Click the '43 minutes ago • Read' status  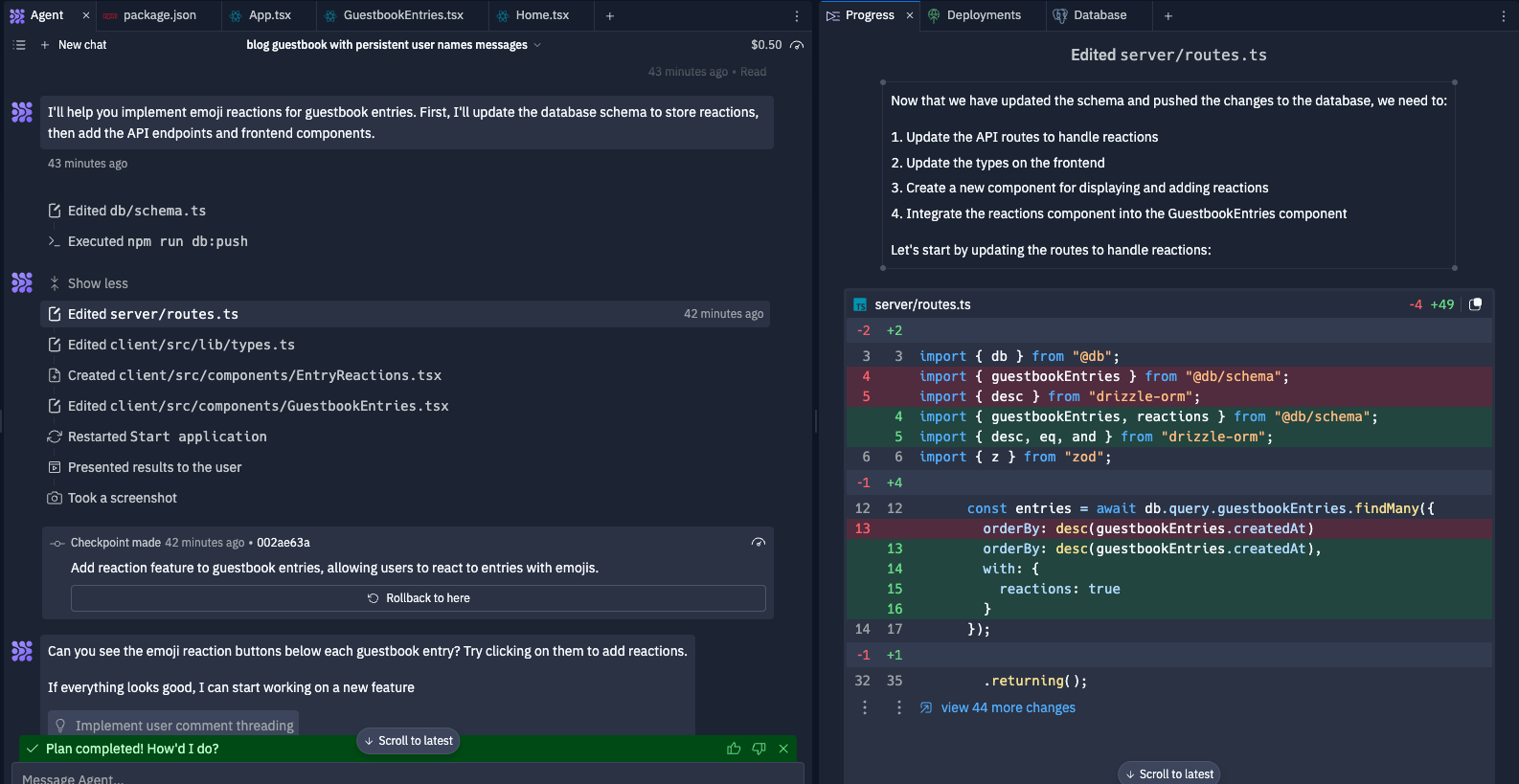pyautogui.click(x=707, y=72)
